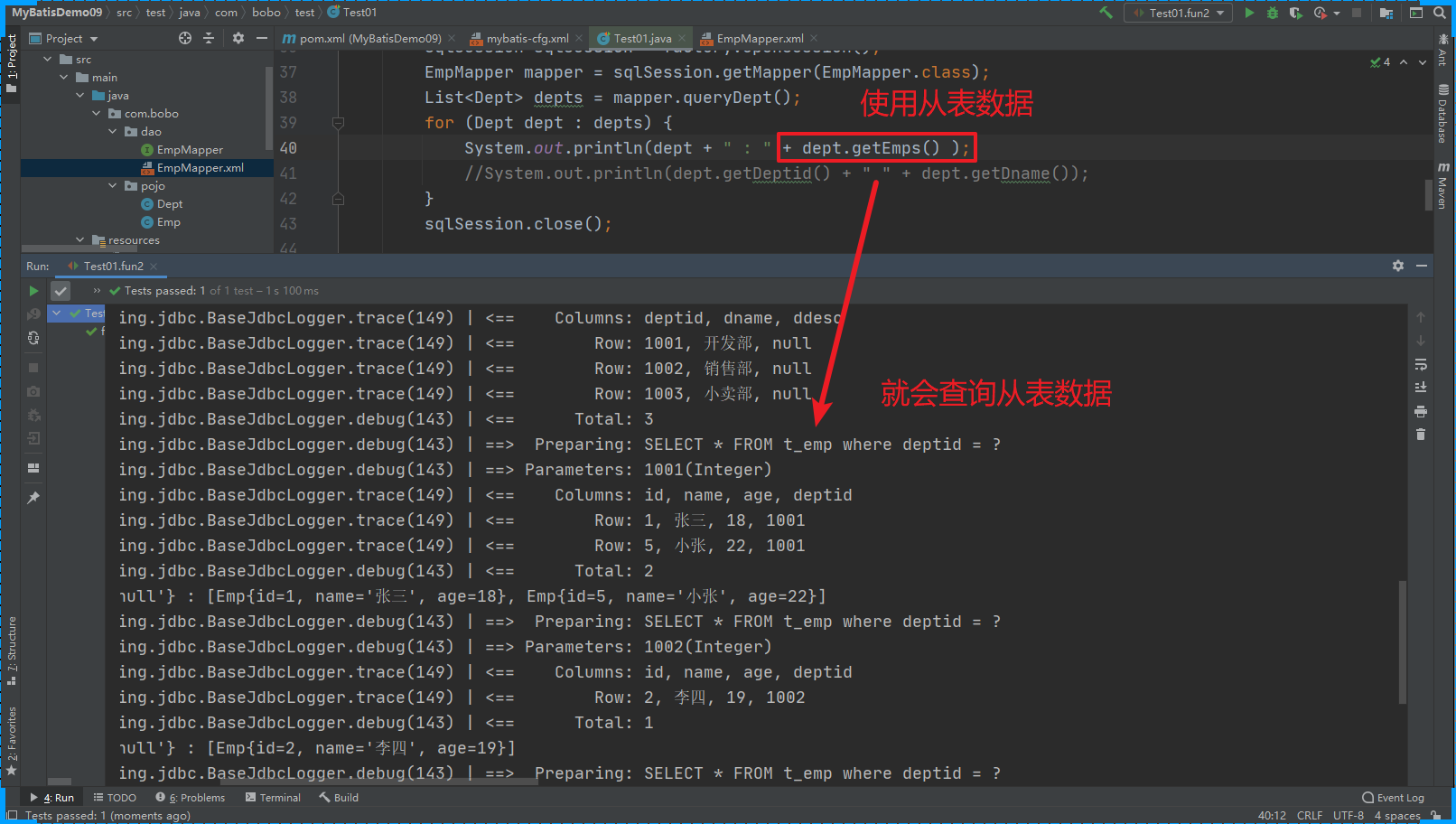
Task: Pin the Run tab with the pin icon
Action: coord(33,498)
